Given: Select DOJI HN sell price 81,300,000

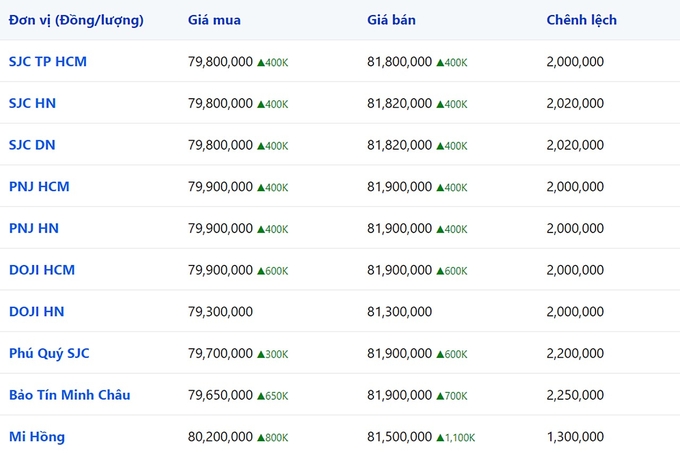Looking at the screenshot, I should coord(399,311).
